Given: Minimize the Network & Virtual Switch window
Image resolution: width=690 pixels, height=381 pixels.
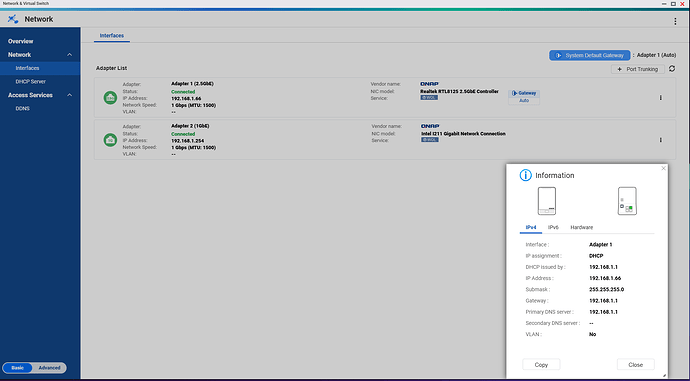Looking at the screenshot, I should tap(664, 4).
